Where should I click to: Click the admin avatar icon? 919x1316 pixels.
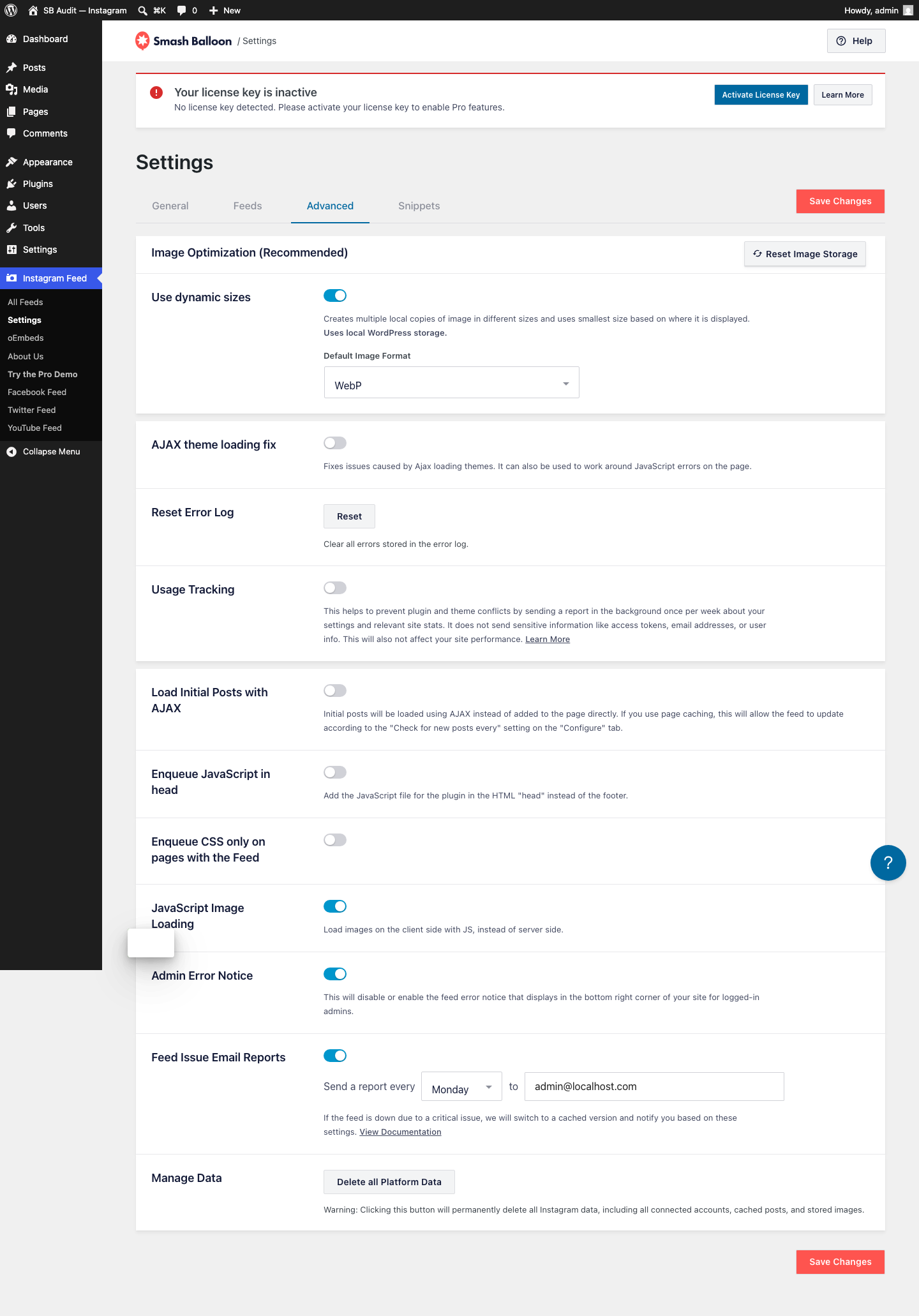(908, 10)
